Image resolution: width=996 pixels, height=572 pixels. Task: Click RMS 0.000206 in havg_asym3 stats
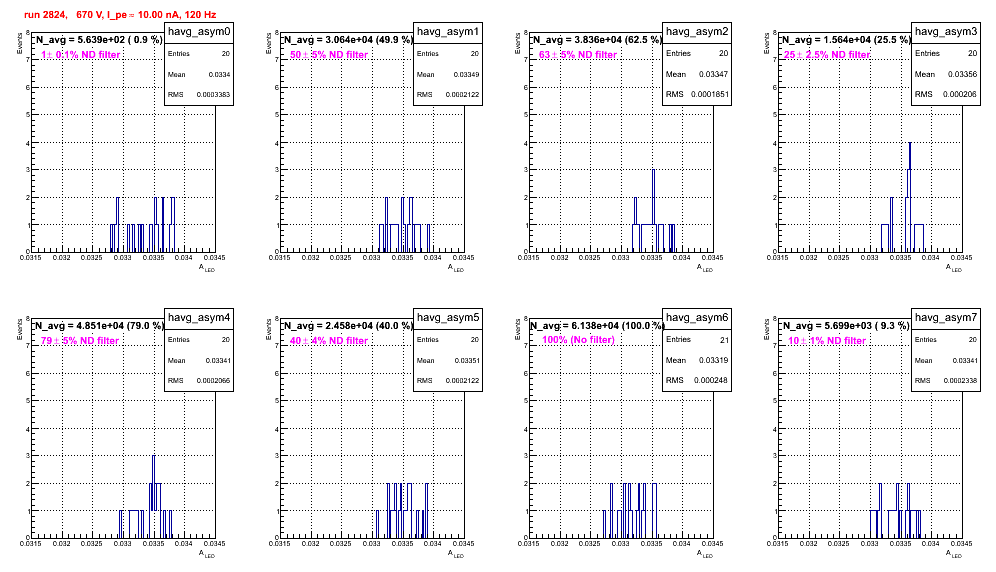click(x=946, y=94)
